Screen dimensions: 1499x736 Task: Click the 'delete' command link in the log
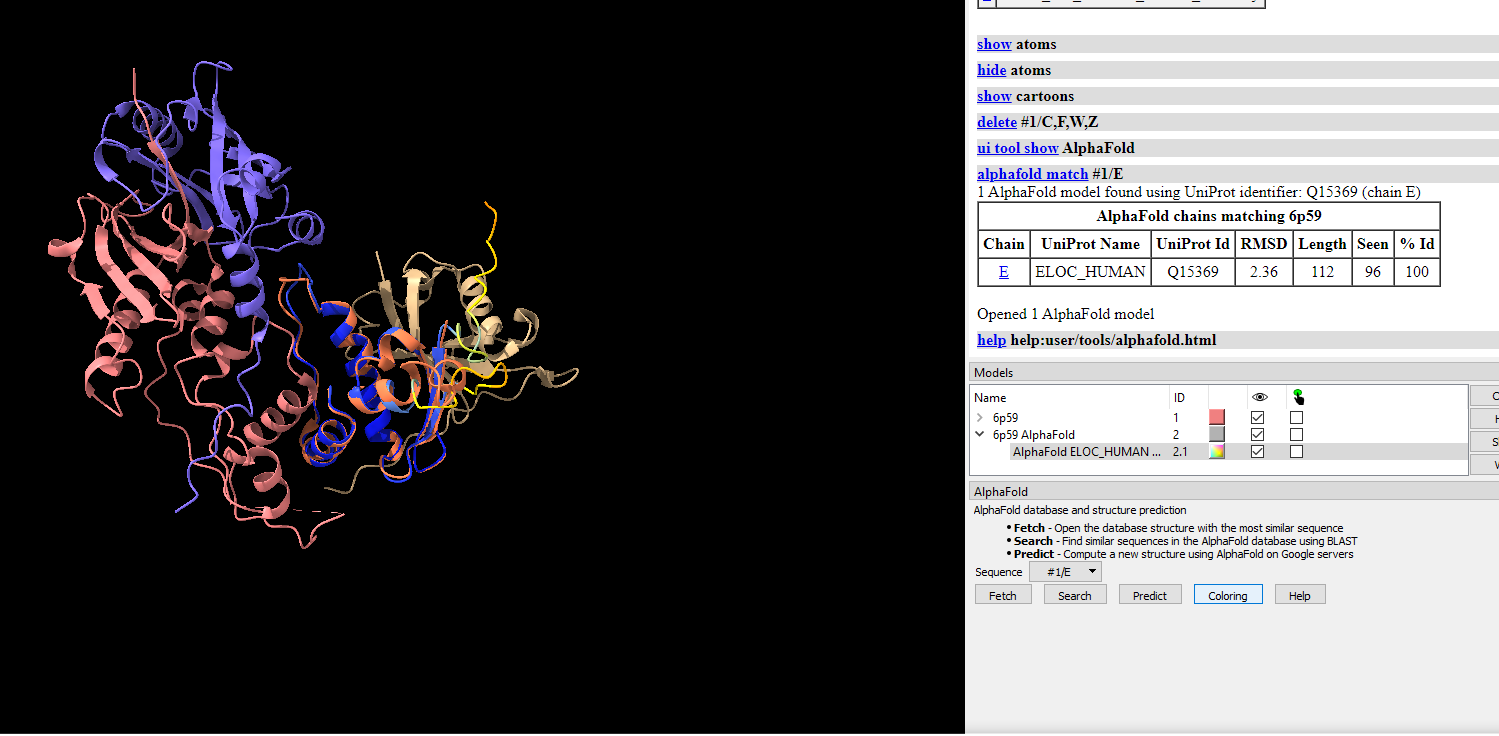996,122
